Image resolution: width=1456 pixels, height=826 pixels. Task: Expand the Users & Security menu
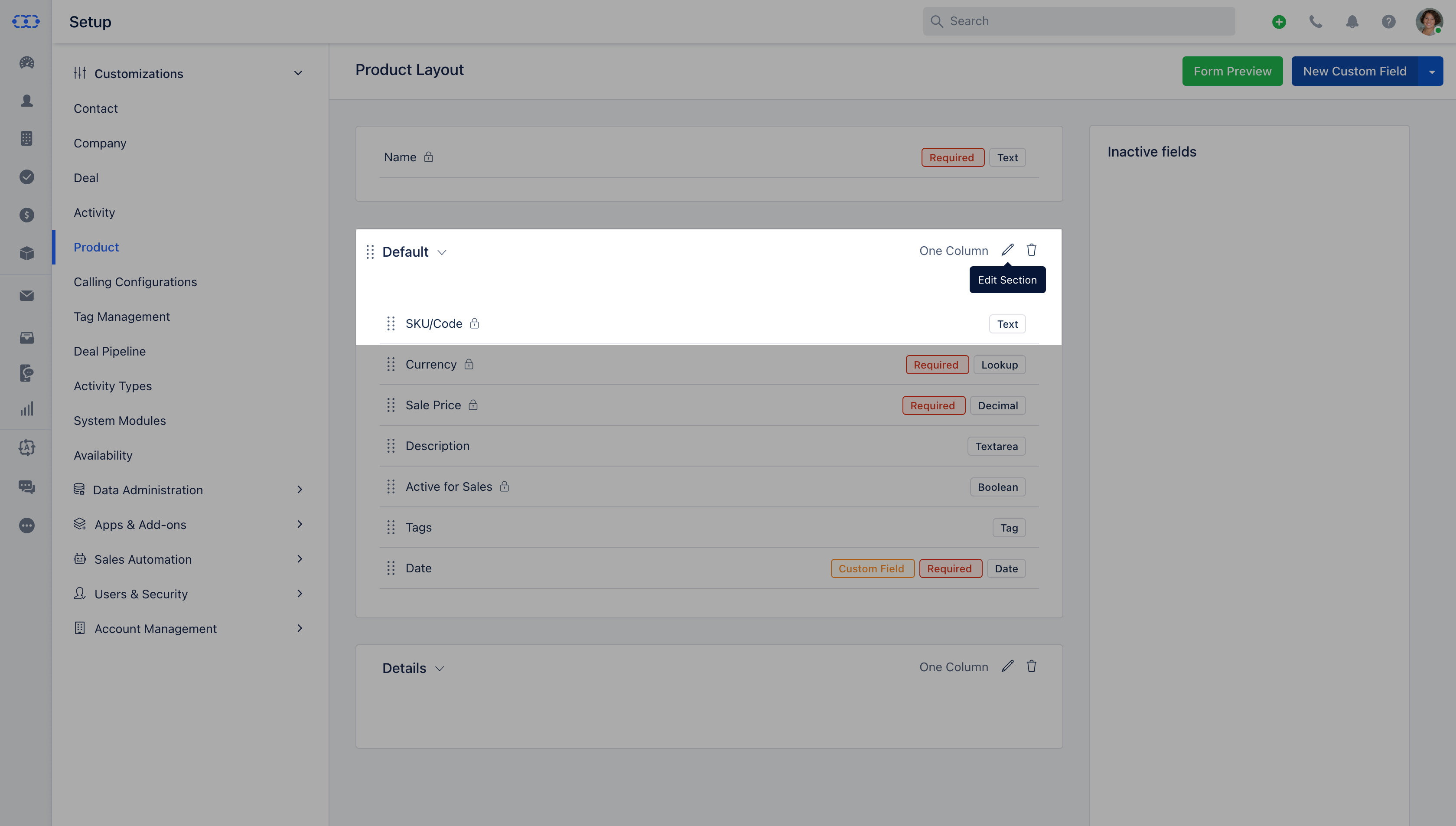click(x=188, y=594)
